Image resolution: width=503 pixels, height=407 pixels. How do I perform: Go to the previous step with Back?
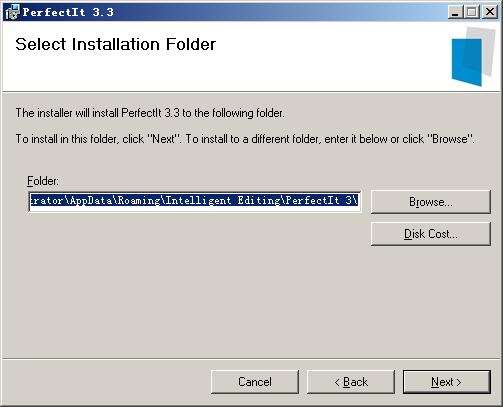coord(351,382)
